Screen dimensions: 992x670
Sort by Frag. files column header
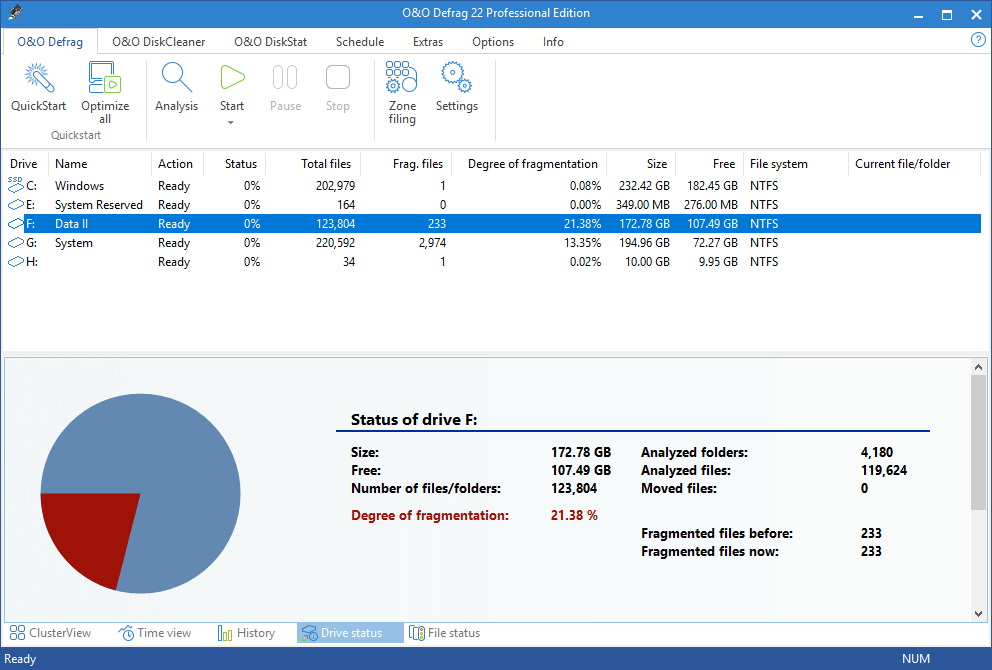(406, 164)
